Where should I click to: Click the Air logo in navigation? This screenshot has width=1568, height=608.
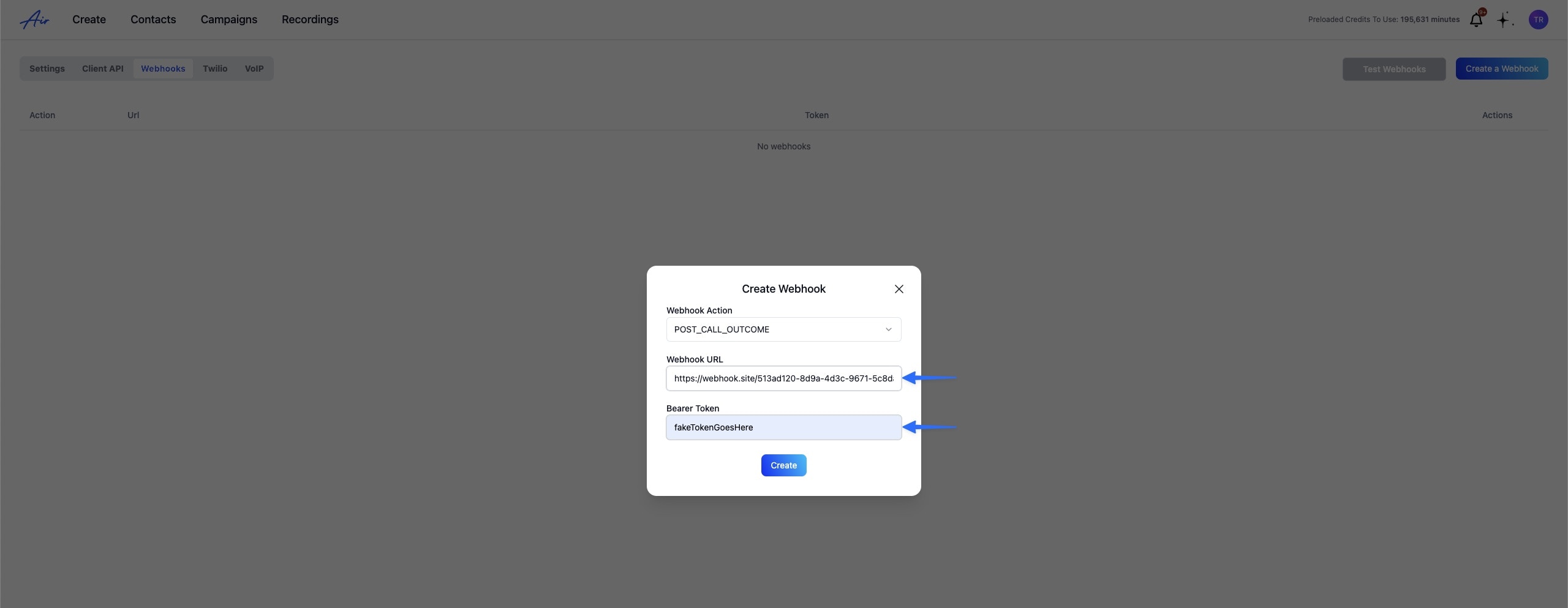[34, 19]
